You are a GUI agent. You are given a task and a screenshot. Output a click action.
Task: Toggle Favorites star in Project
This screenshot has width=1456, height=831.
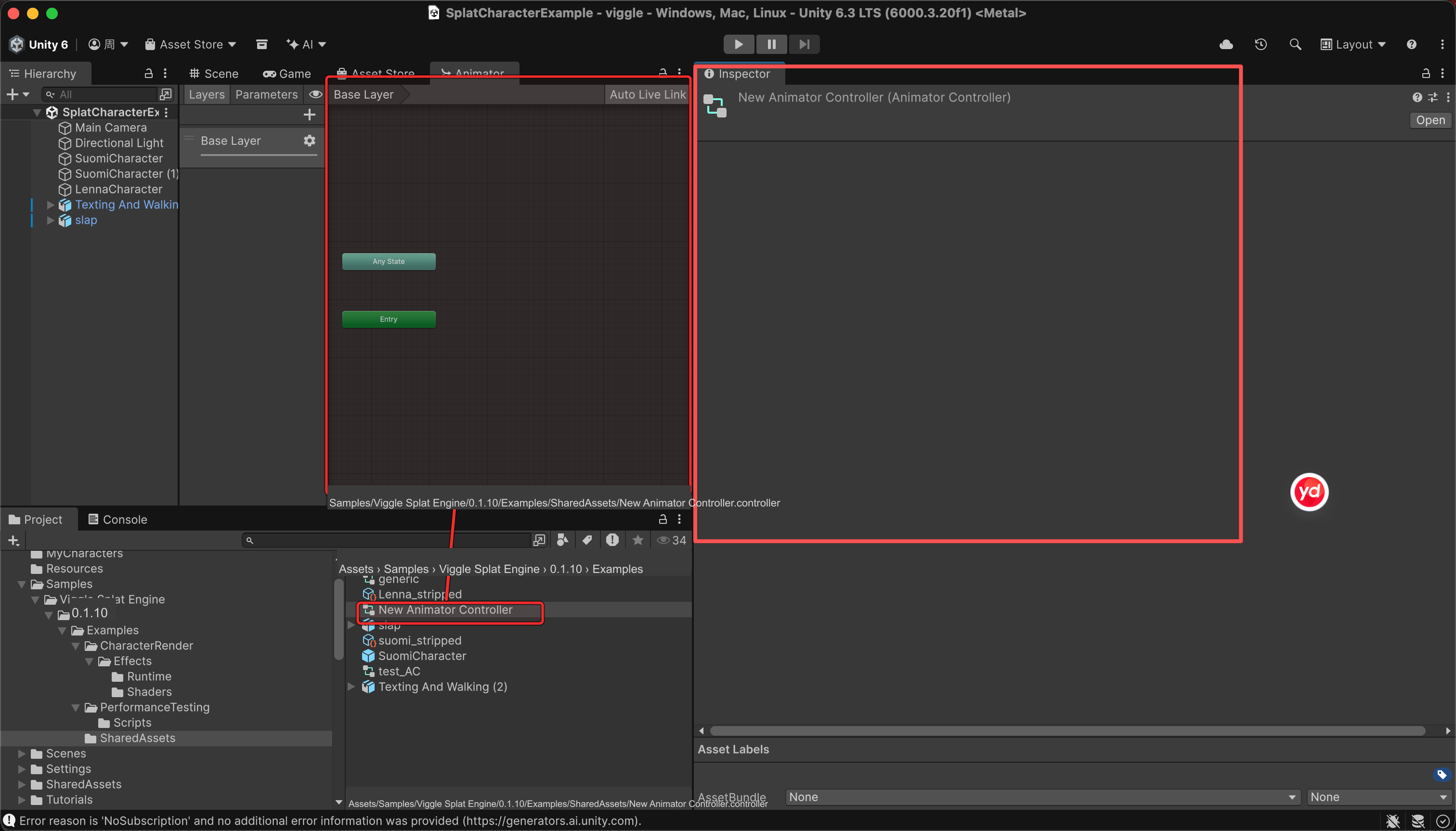tap(637, 540)
